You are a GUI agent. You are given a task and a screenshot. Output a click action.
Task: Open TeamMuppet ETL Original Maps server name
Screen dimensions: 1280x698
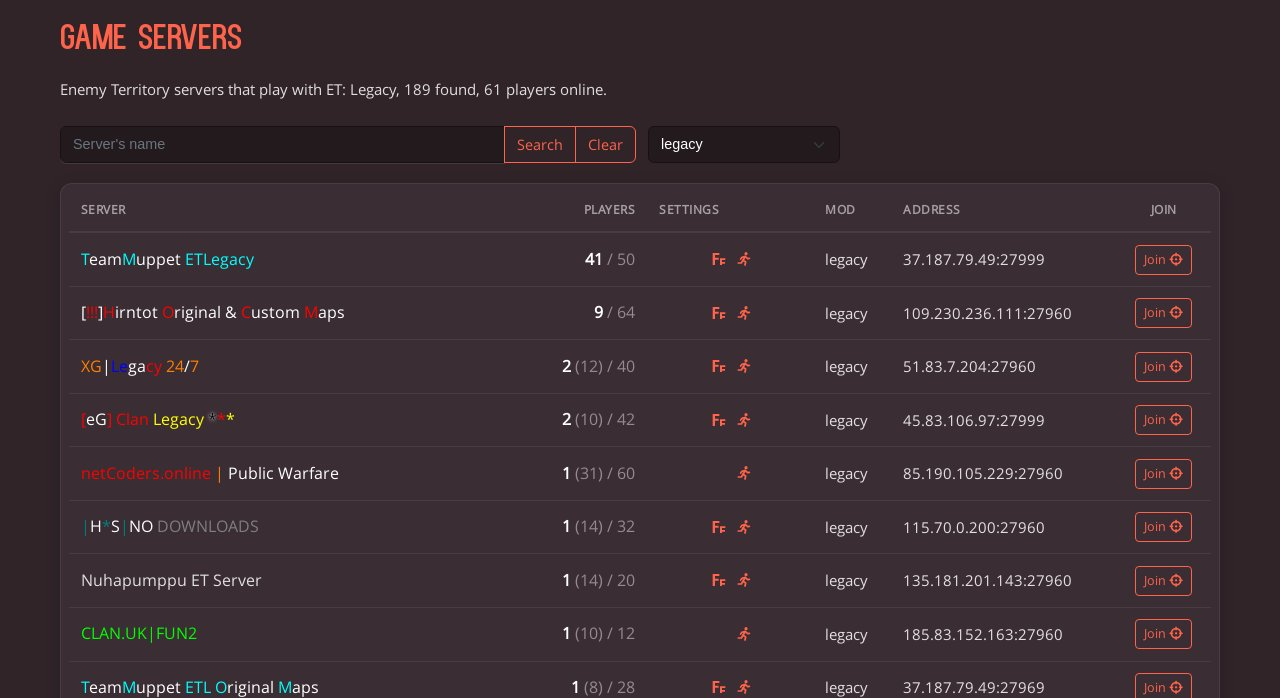200,687
